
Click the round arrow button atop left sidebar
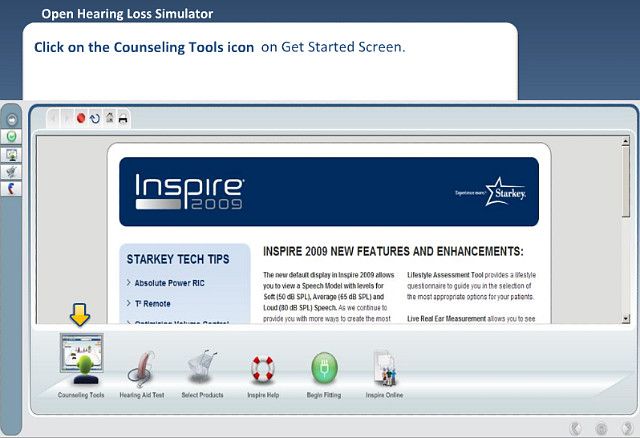point(12,120)
